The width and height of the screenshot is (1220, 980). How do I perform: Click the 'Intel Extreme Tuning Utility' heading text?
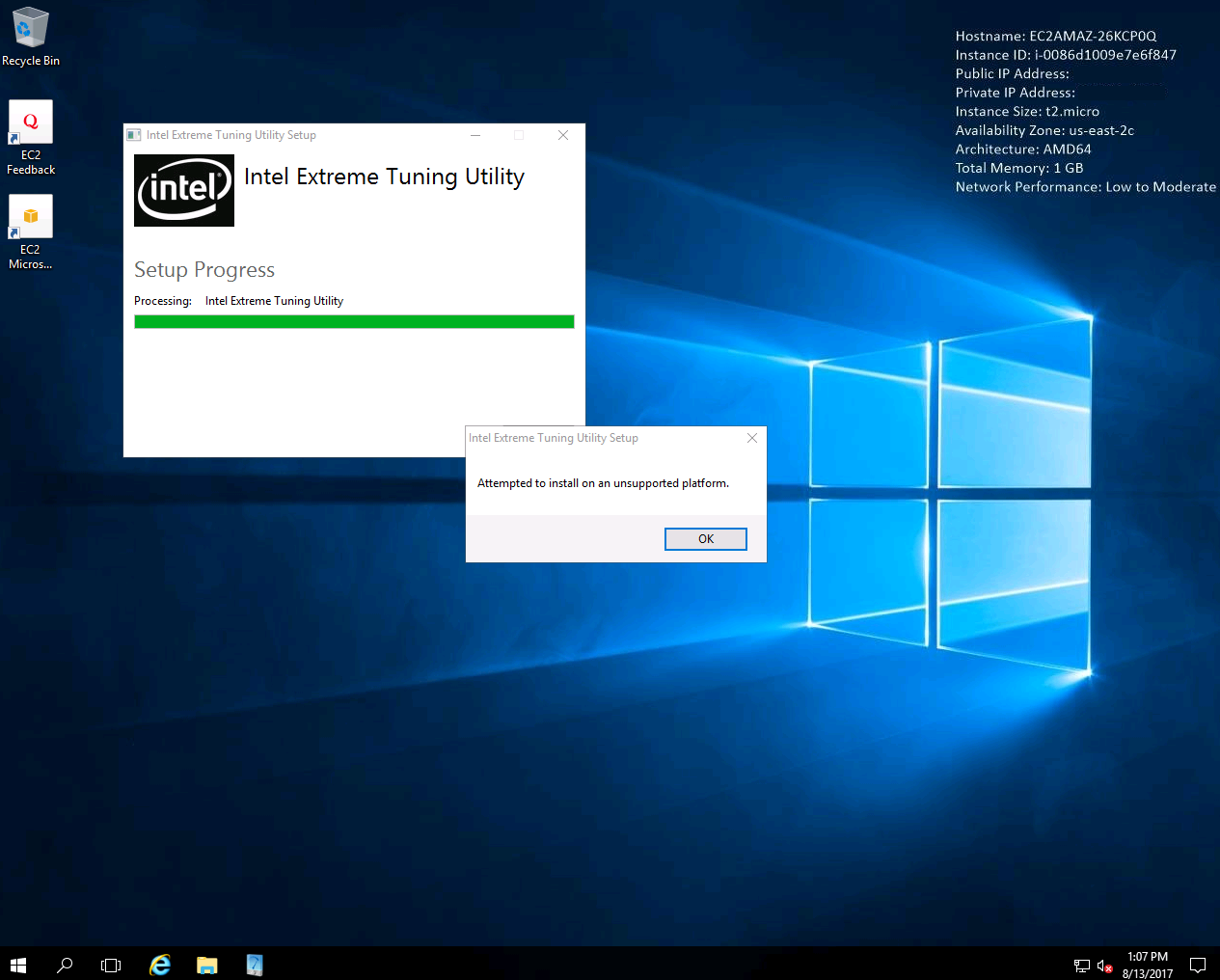tap(384, 177)
